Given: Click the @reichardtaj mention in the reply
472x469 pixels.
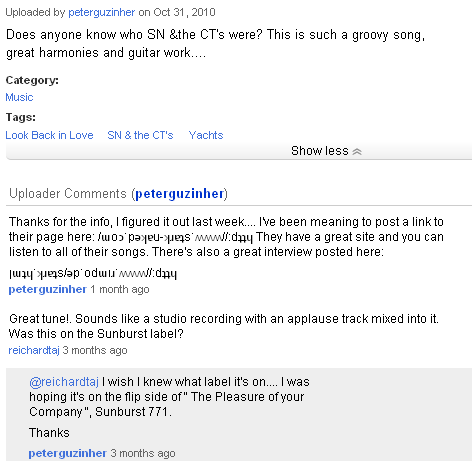Looking at the screenshot, I should (x=64, y=382).
